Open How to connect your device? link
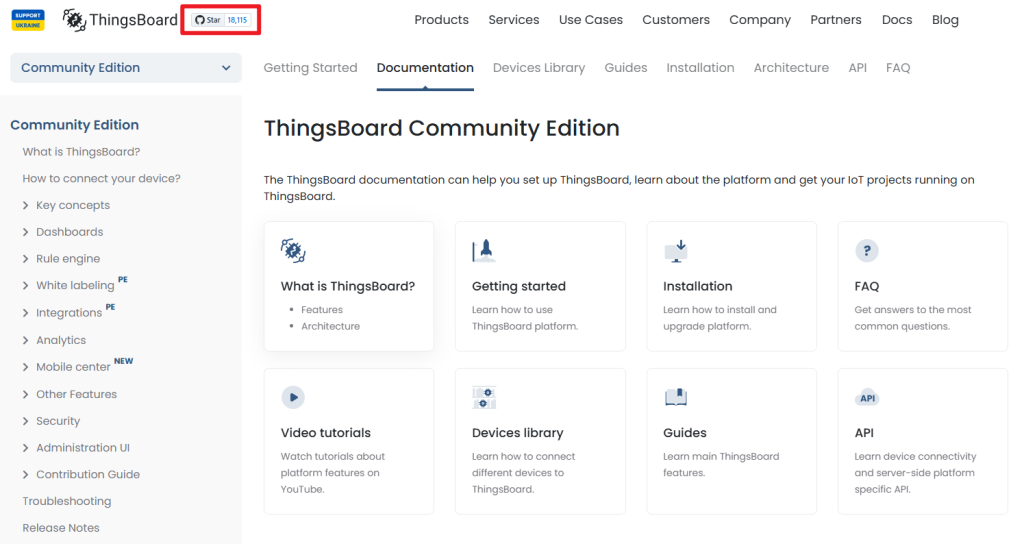The width and height of the screenshot is (1024, 544). tap(101, 178)
